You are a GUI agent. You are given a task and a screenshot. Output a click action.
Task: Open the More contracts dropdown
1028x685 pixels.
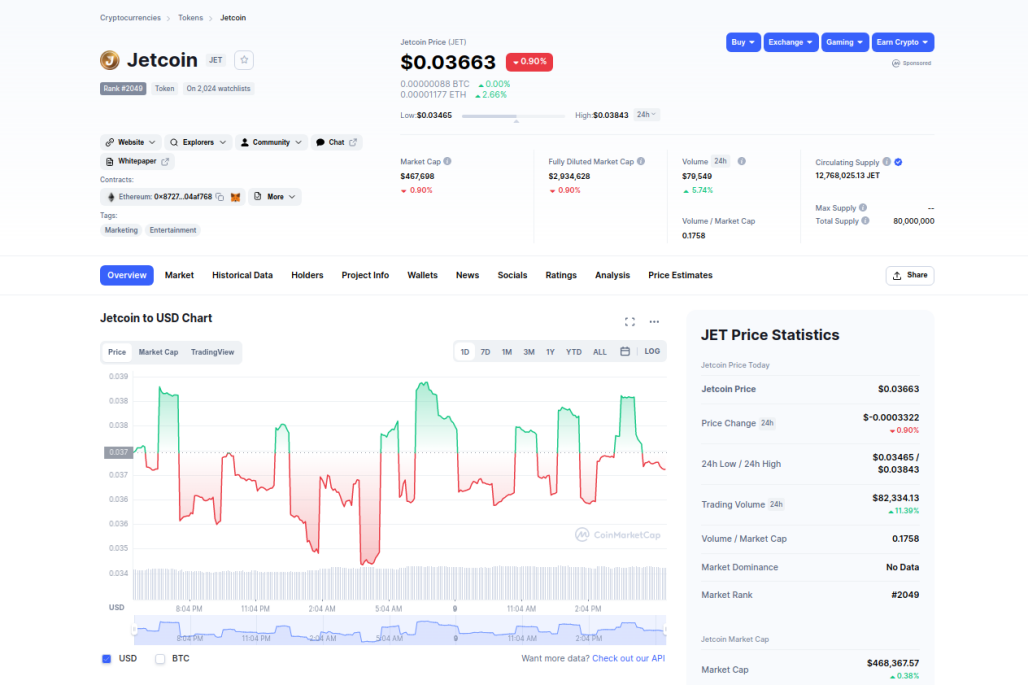click(x=274, y=197)
